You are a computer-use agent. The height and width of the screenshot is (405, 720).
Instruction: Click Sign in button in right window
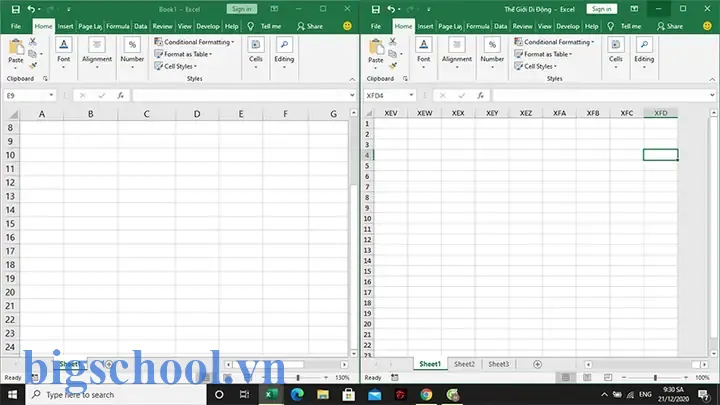point(602,9)
